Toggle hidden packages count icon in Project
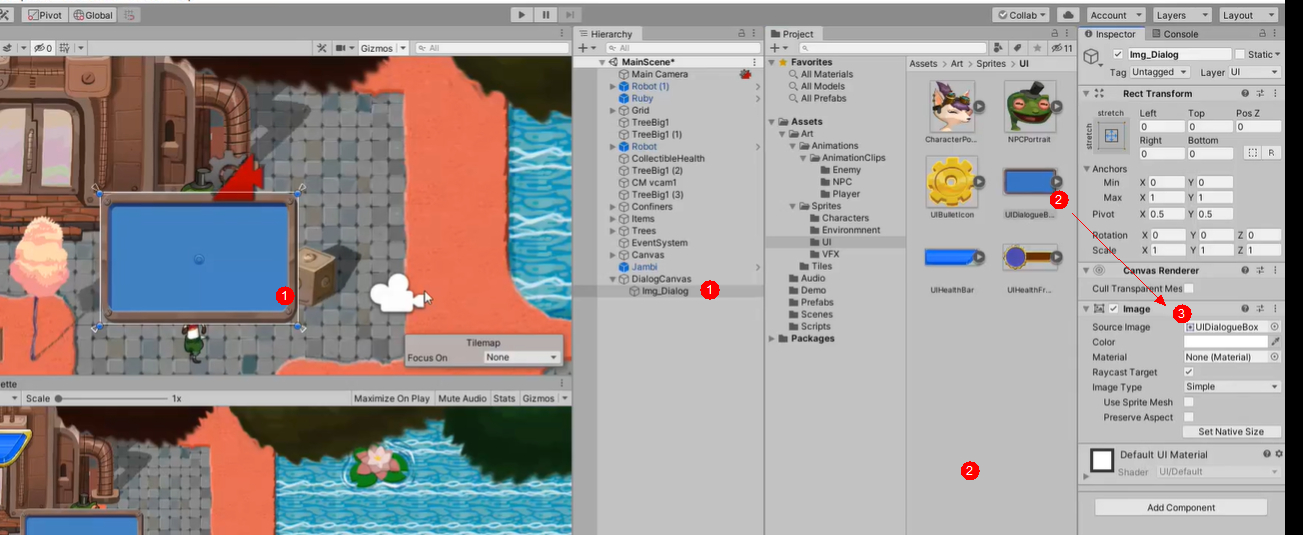The image size is (1303, 535). pyautogui.click(x=1061, y=48)
